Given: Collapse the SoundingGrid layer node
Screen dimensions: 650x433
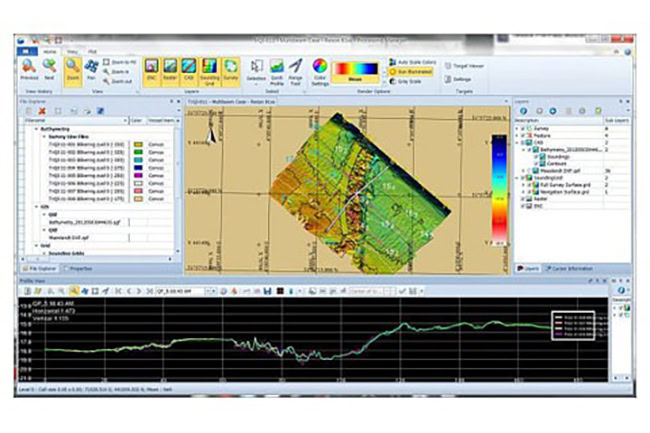Looking at the screenshot, I should pos(517,178).
